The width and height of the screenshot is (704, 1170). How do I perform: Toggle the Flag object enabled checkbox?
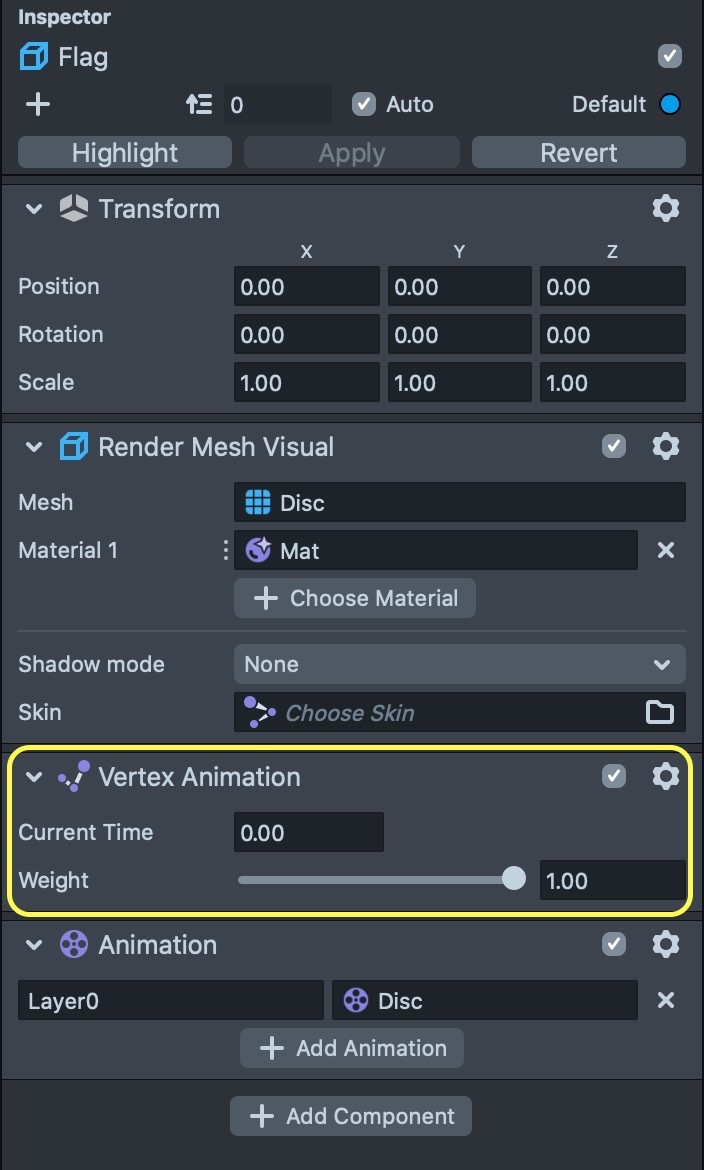[x=670, y=56]
